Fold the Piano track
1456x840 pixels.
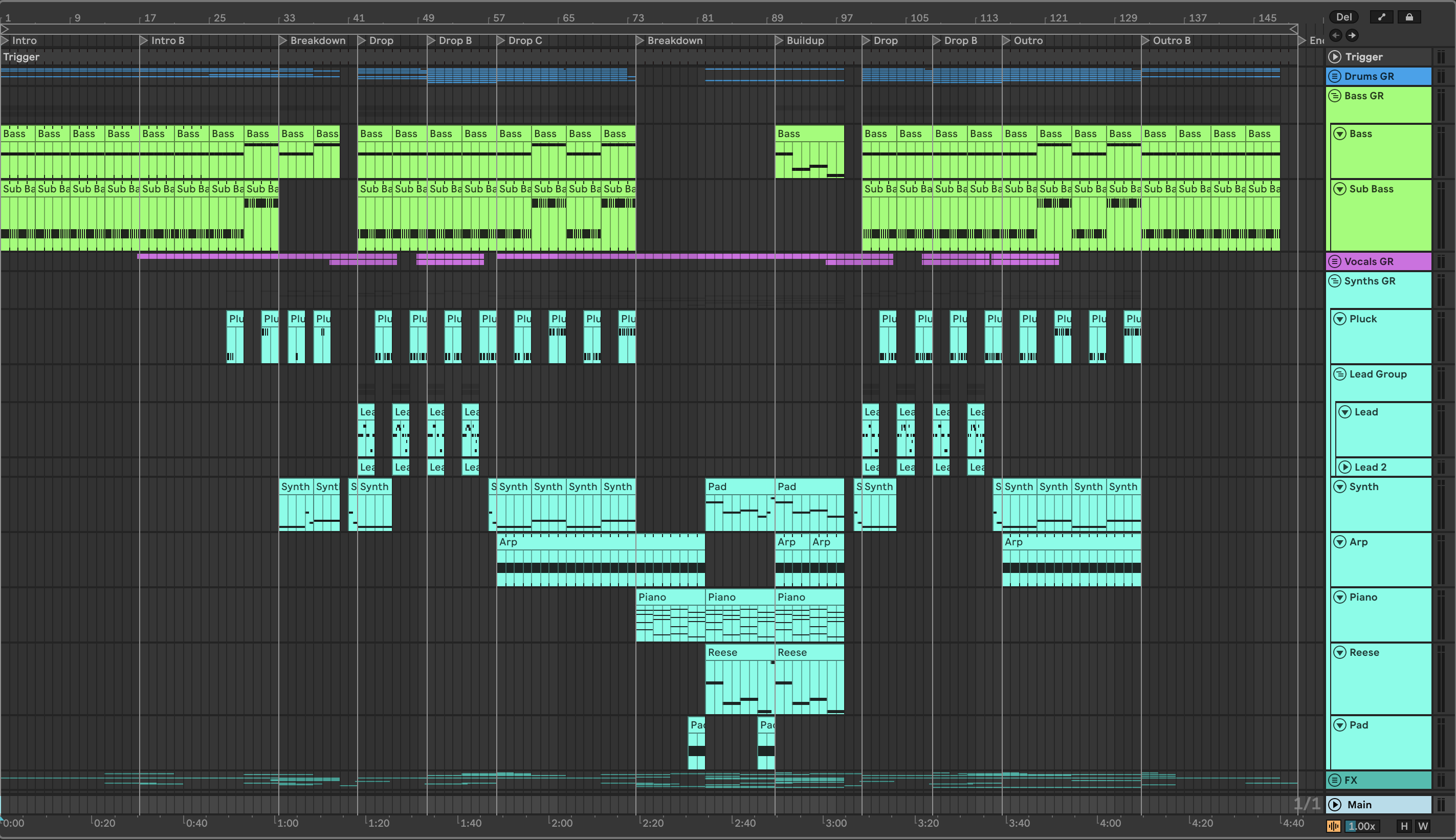(1339, 597)
